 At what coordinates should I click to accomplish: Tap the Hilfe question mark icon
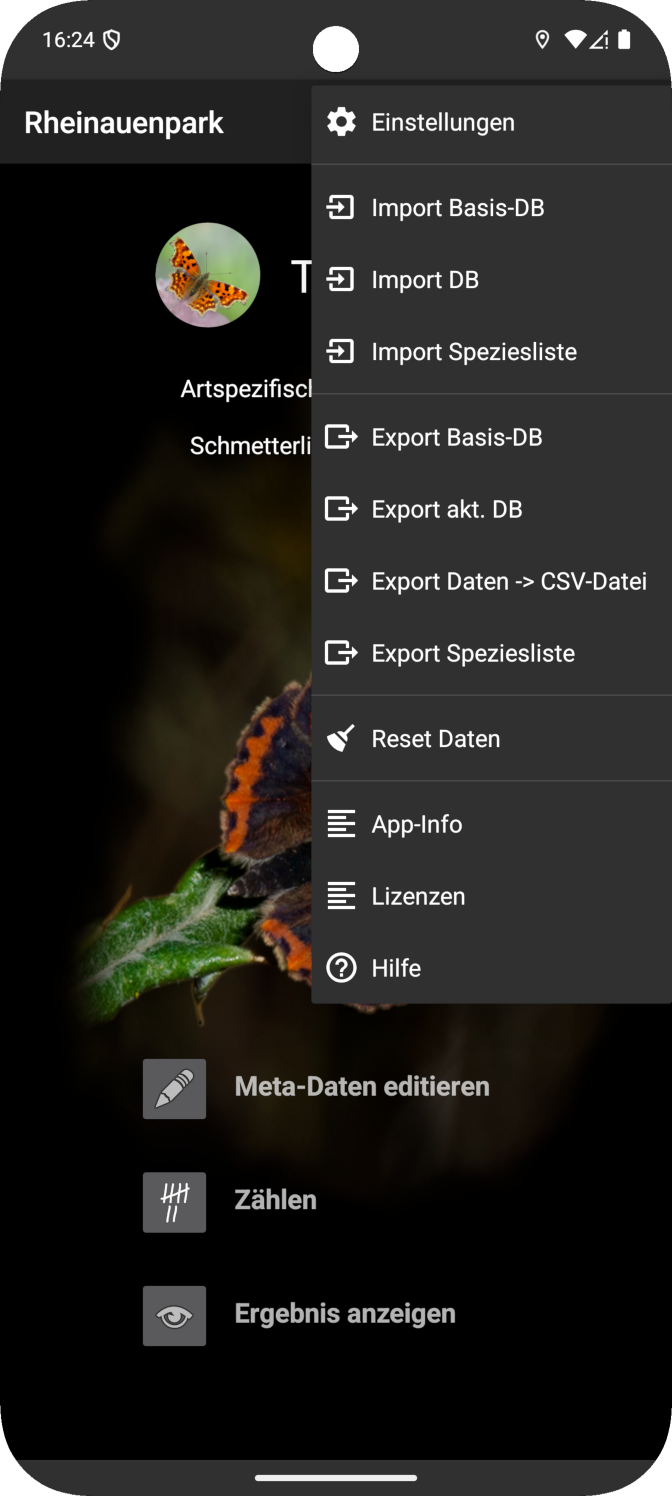coord(341,968)
